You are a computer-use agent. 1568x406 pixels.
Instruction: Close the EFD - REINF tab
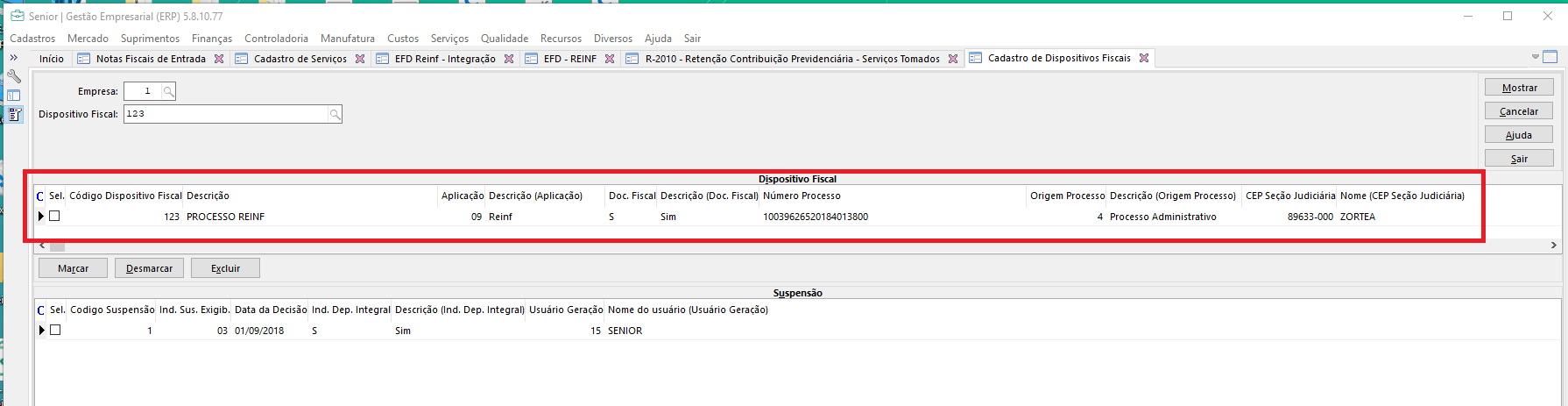point(610,59)
